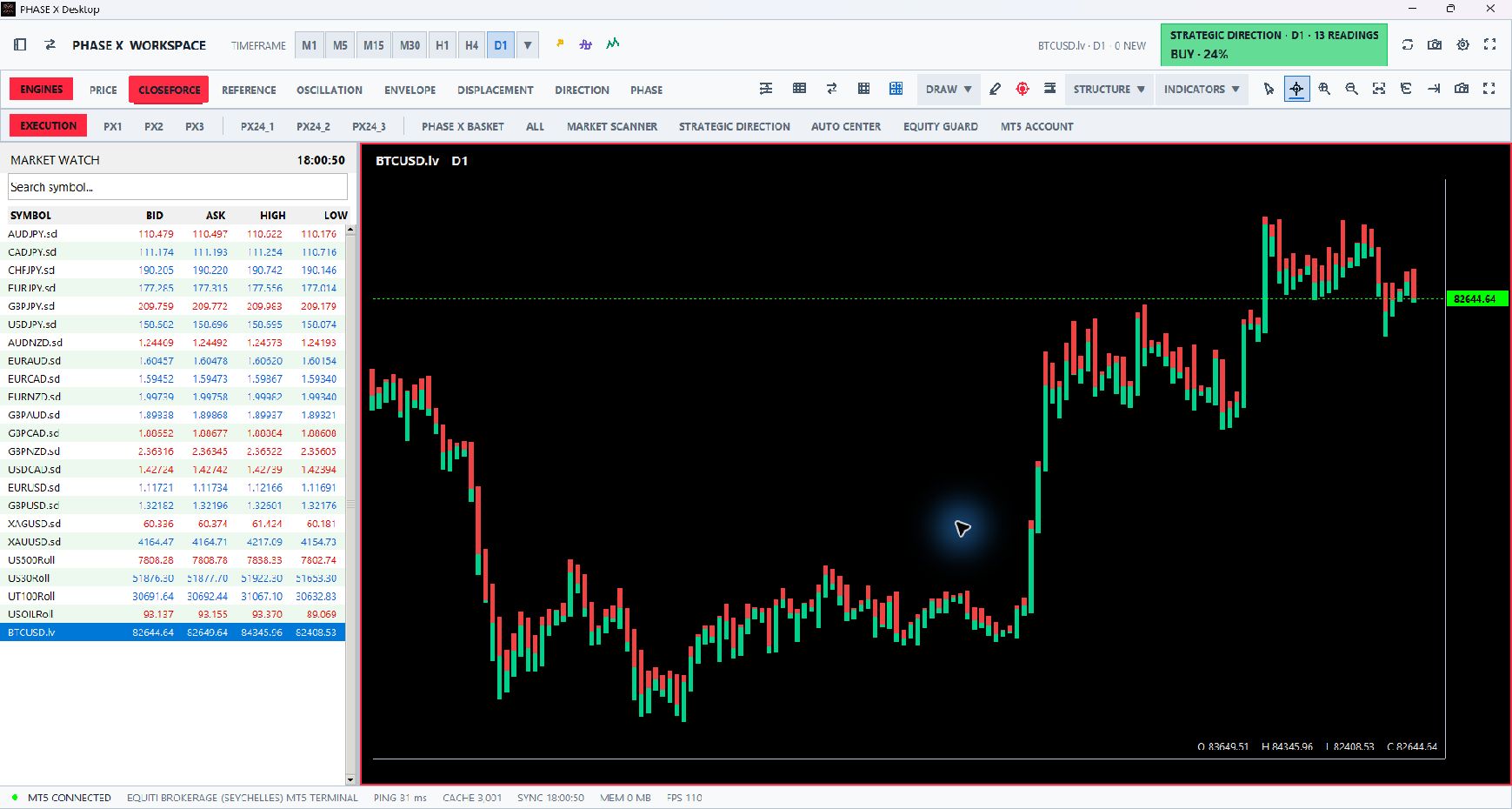Open the STRUCTURE dropdown menu
This screenshot has height=809, width=1512.
[x=1109, y=89]
